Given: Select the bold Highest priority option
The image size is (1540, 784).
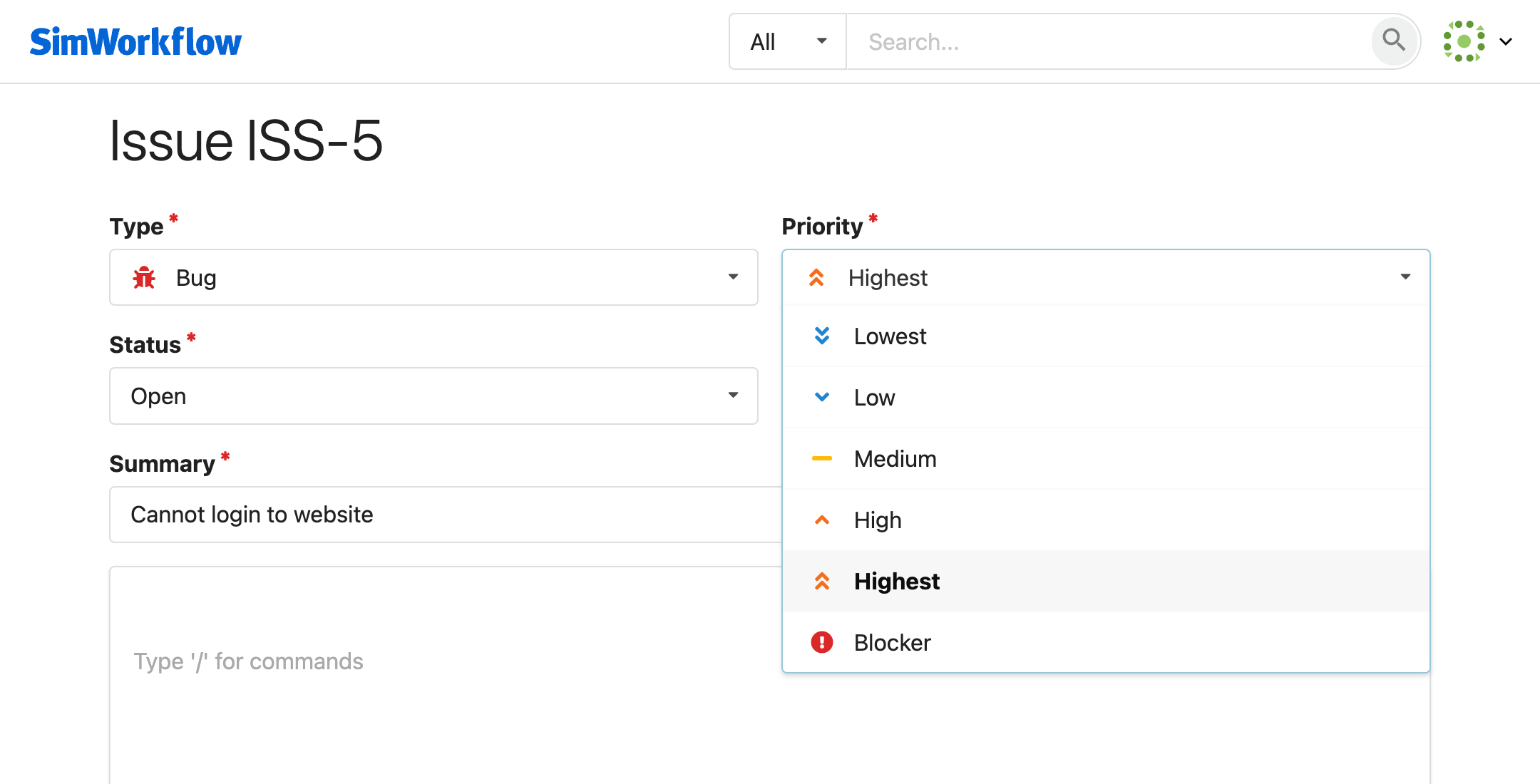Looking at the screenshot, I should [x=1106, y=581].
